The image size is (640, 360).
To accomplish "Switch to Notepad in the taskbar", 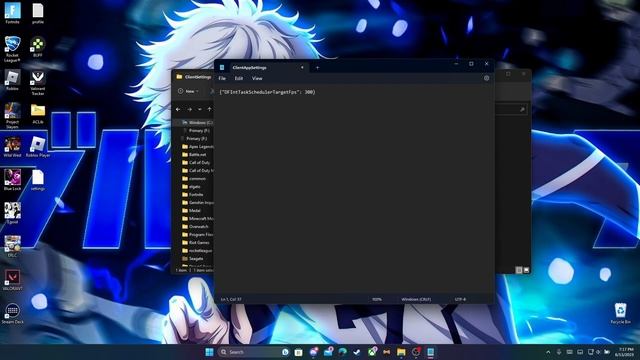I will tap(431, 352).
